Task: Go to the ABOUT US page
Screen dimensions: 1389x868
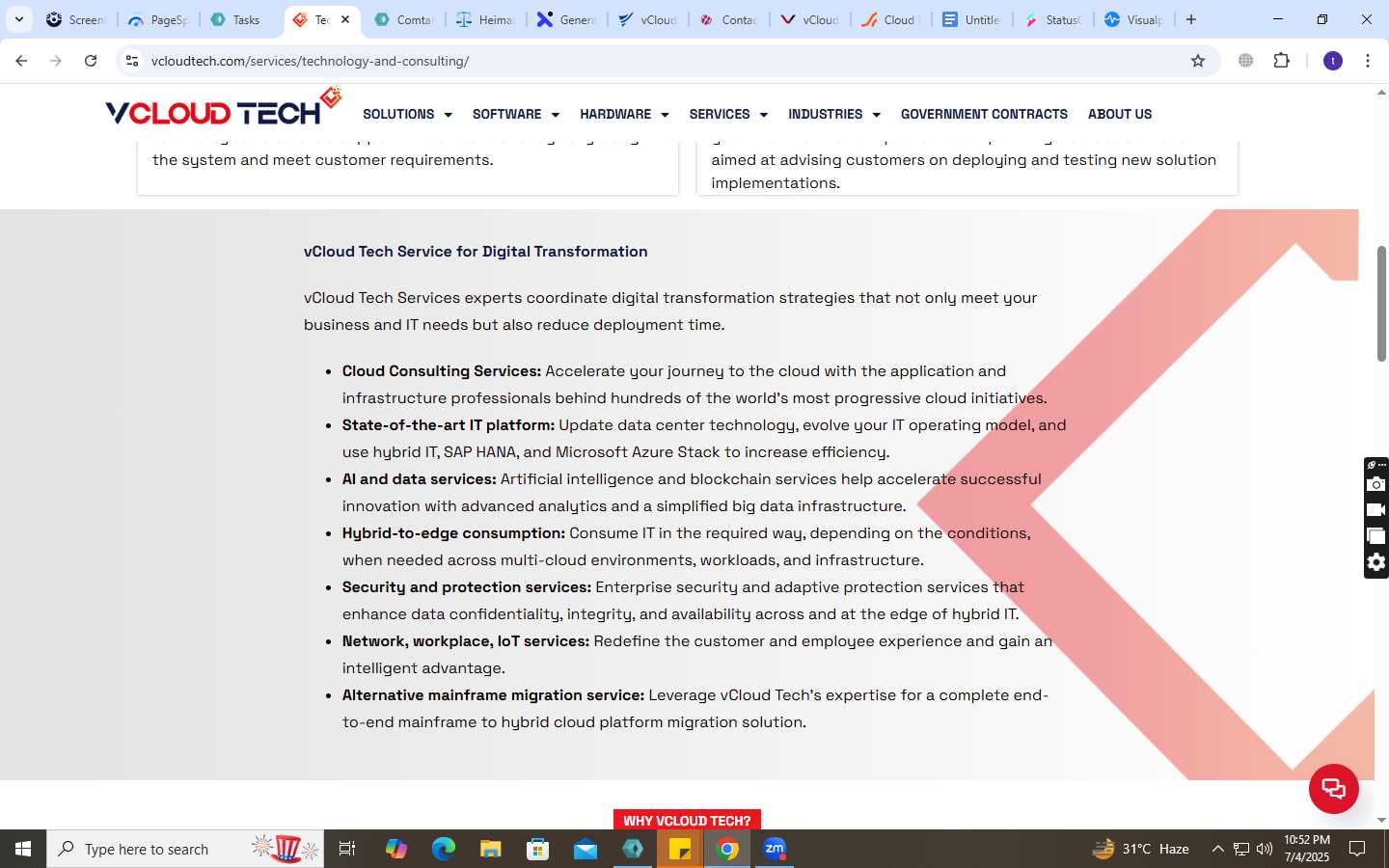Action: pos(1120,114)
